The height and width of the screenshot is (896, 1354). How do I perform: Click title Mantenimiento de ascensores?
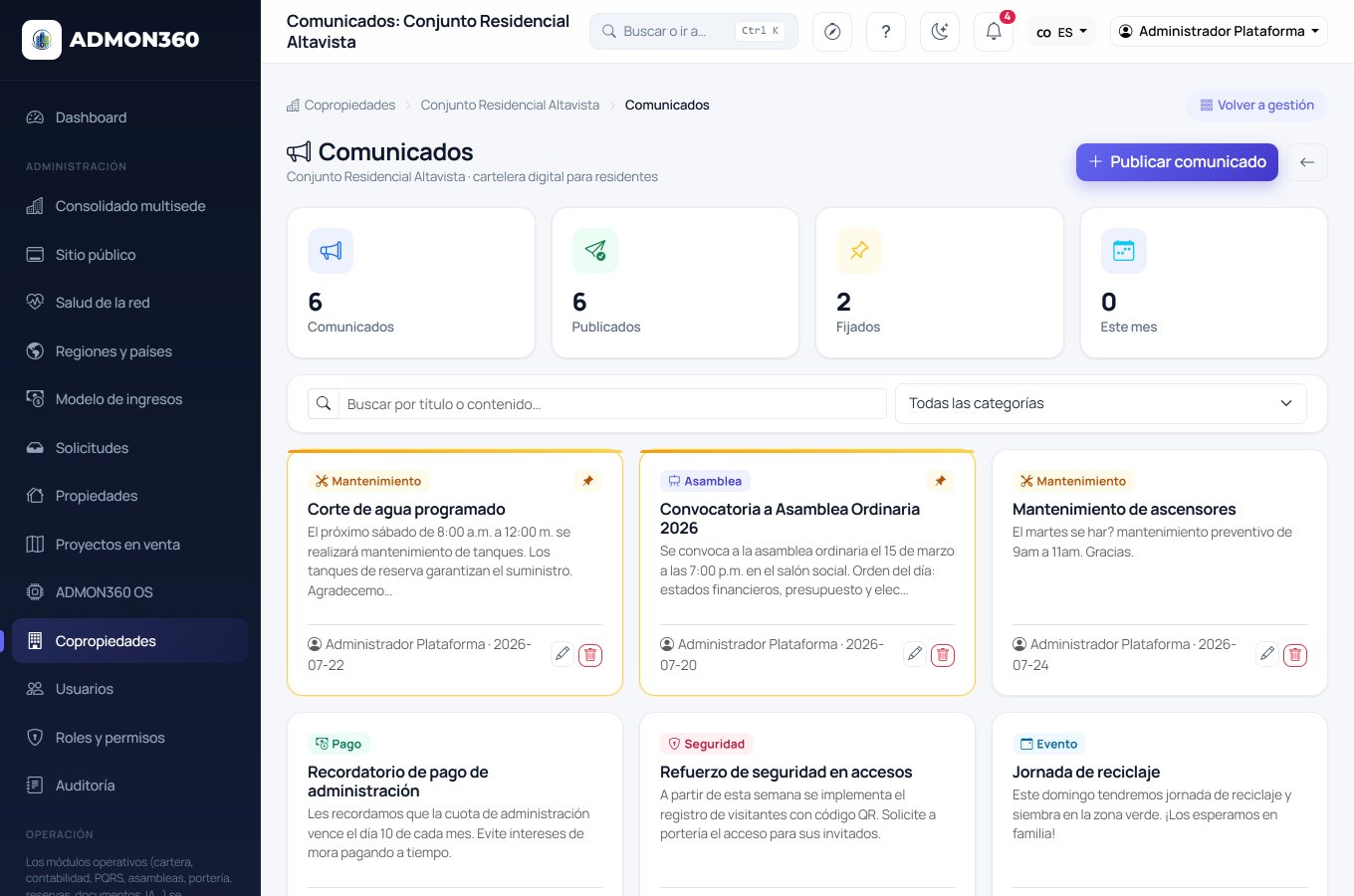pos(1124,510)
